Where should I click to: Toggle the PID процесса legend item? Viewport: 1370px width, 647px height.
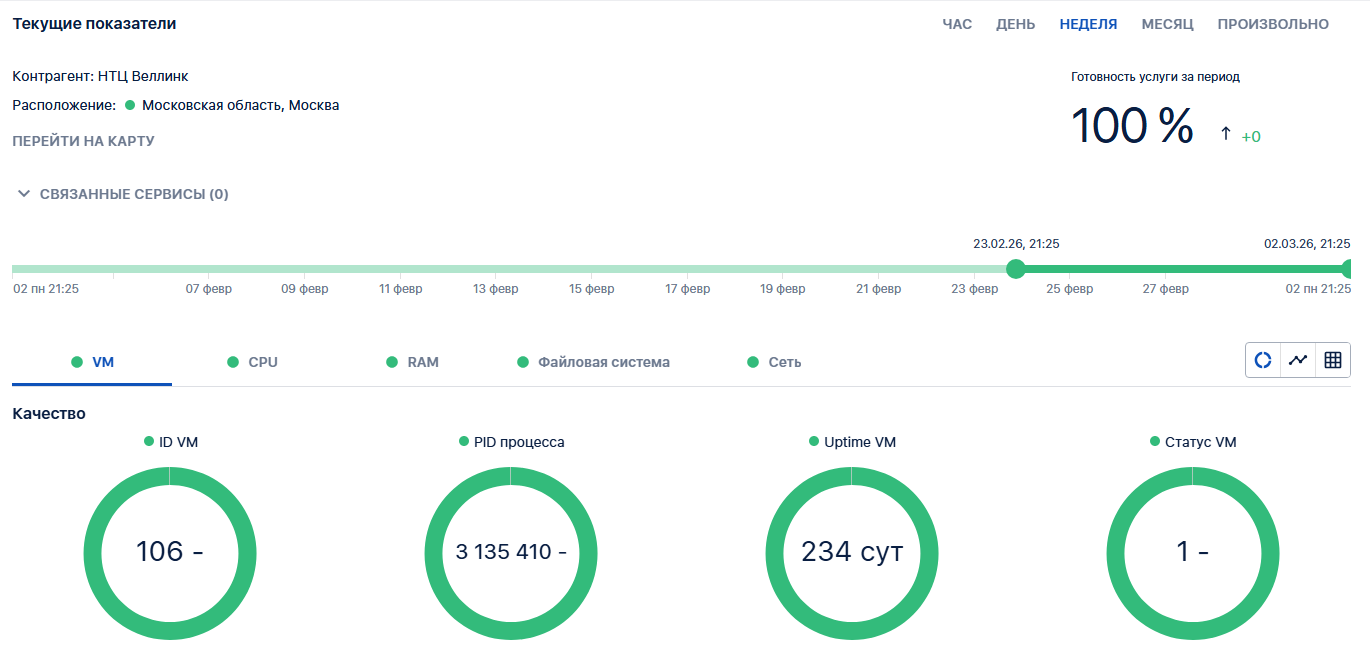(x=511, y=442)
